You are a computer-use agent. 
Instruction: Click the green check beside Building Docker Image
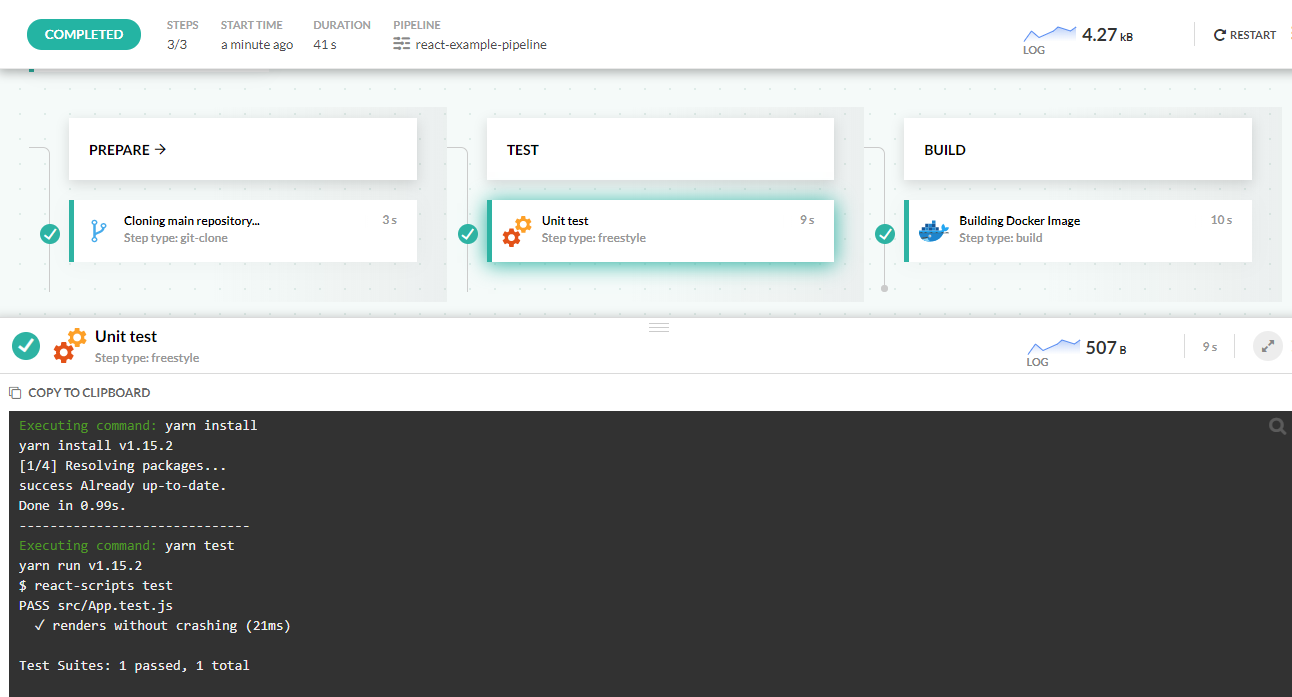pos(885,234)
